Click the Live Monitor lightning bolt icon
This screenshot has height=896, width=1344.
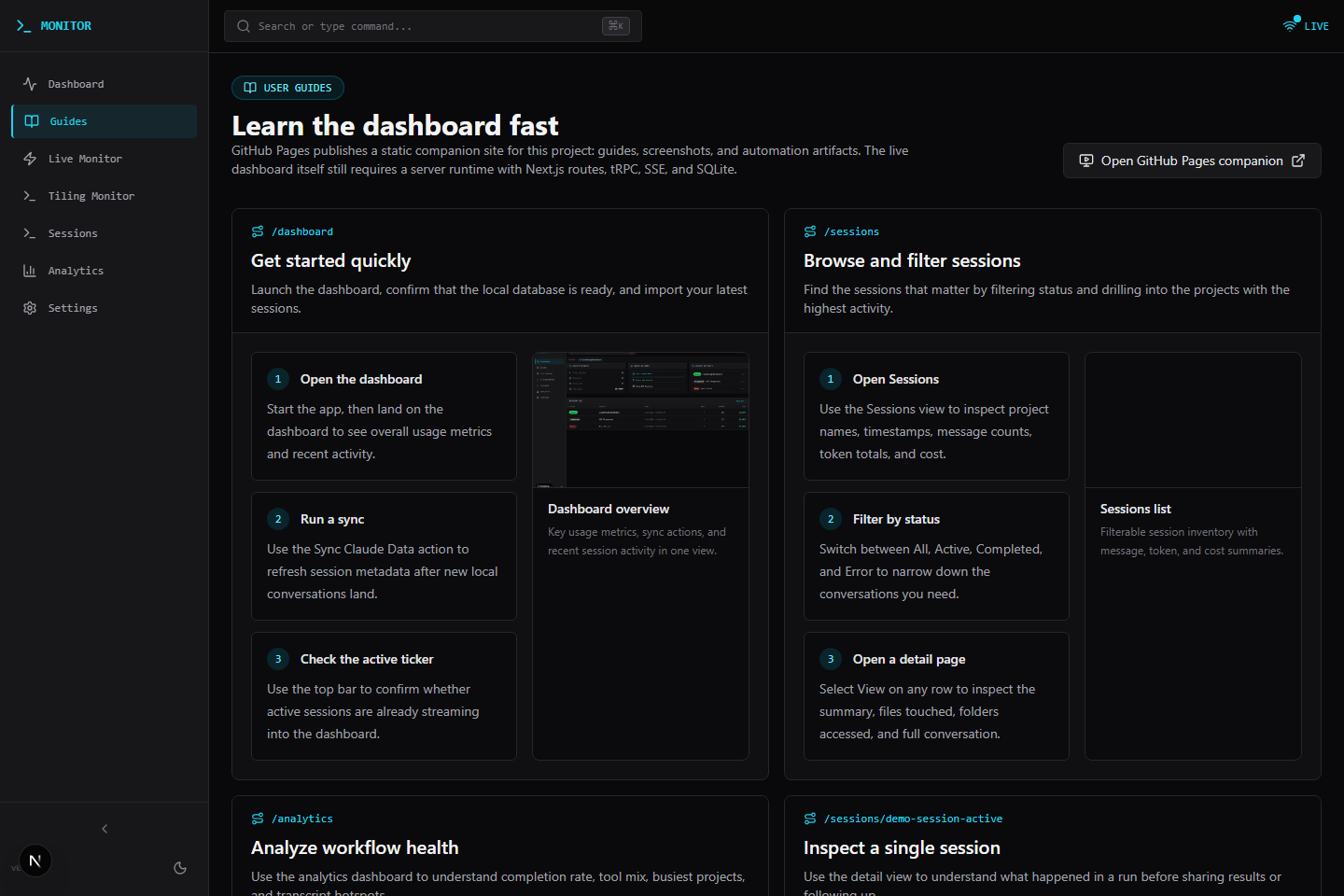tap(30, 159)
